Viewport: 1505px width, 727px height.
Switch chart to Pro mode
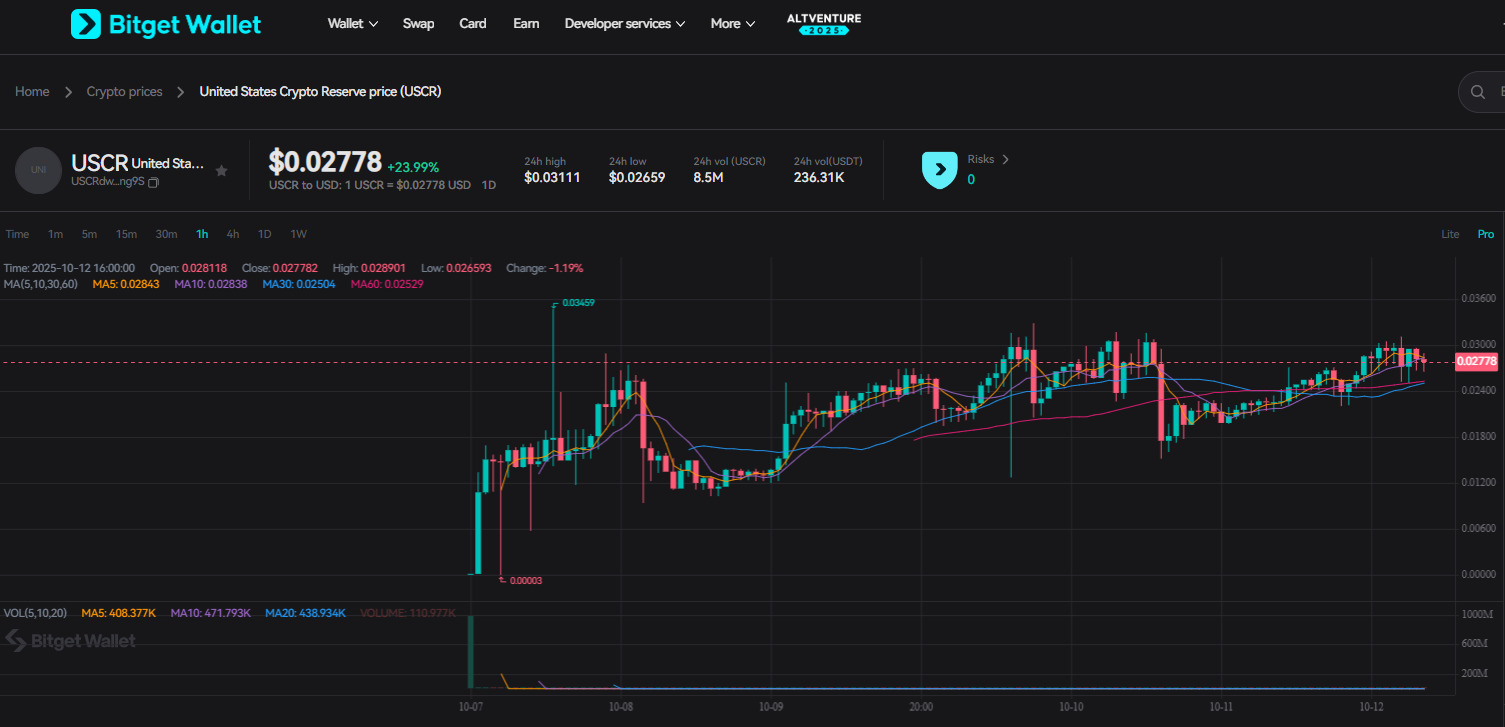tap(1486, 234)
